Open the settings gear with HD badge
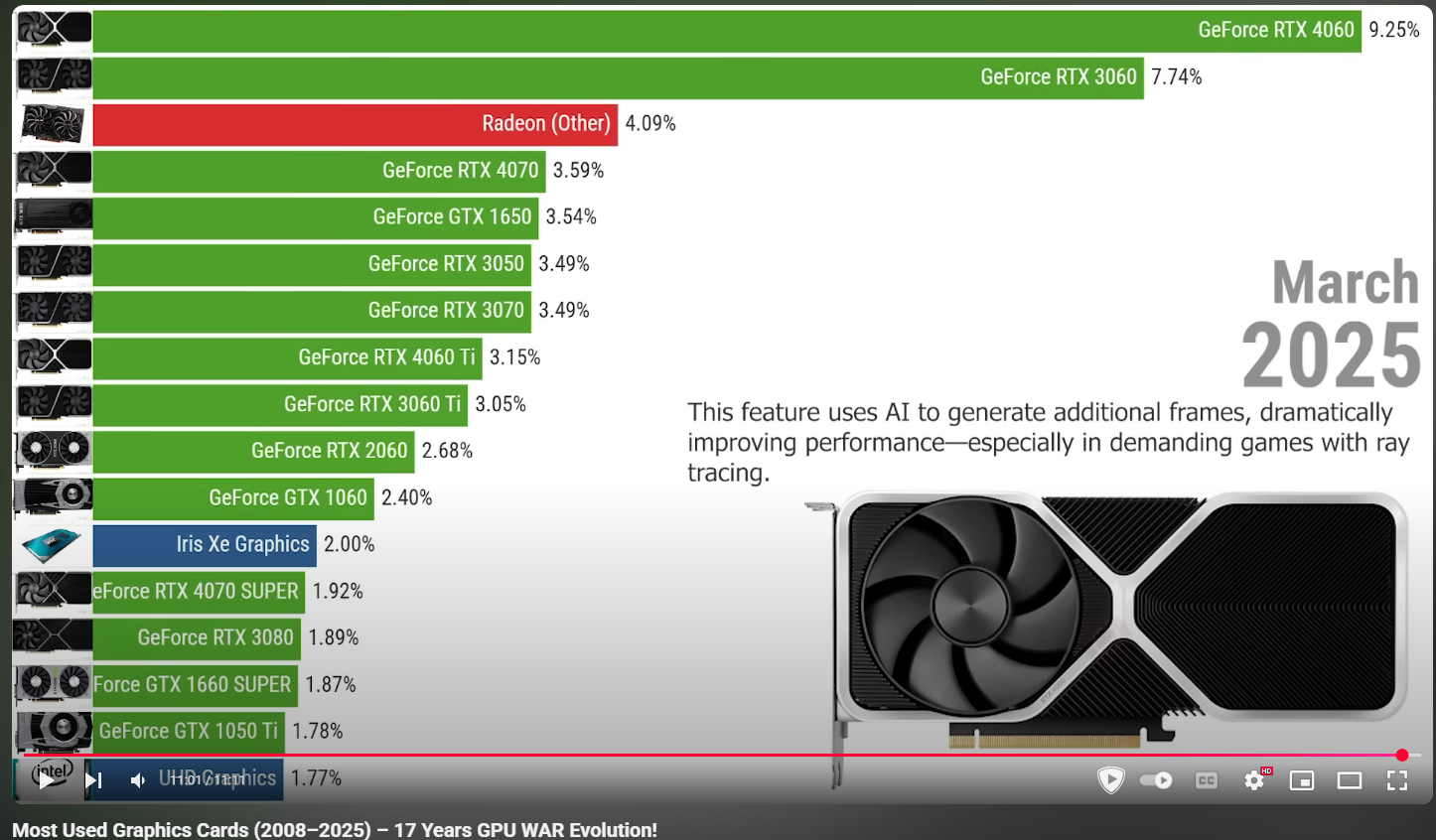 [x=1255, y=779]
